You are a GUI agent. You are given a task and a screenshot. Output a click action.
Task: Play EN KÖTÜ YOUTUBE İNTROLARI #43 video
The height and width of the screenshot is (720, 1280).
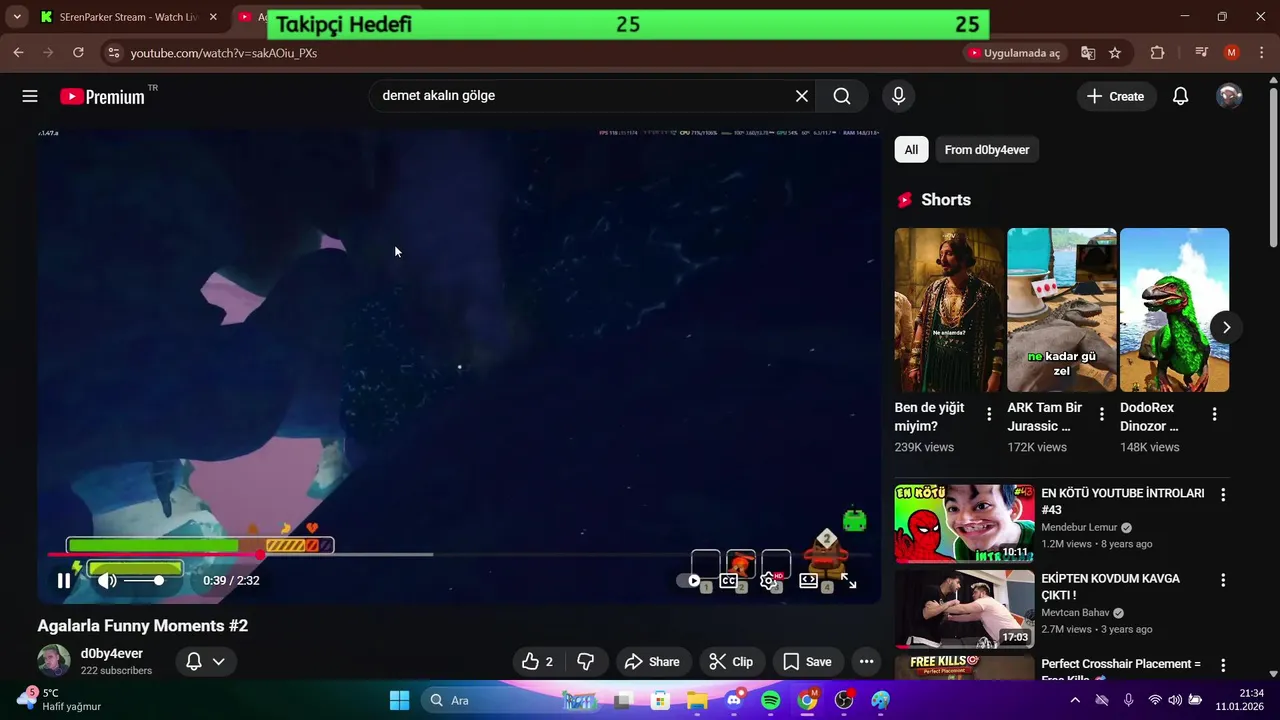tap(964, 523)
